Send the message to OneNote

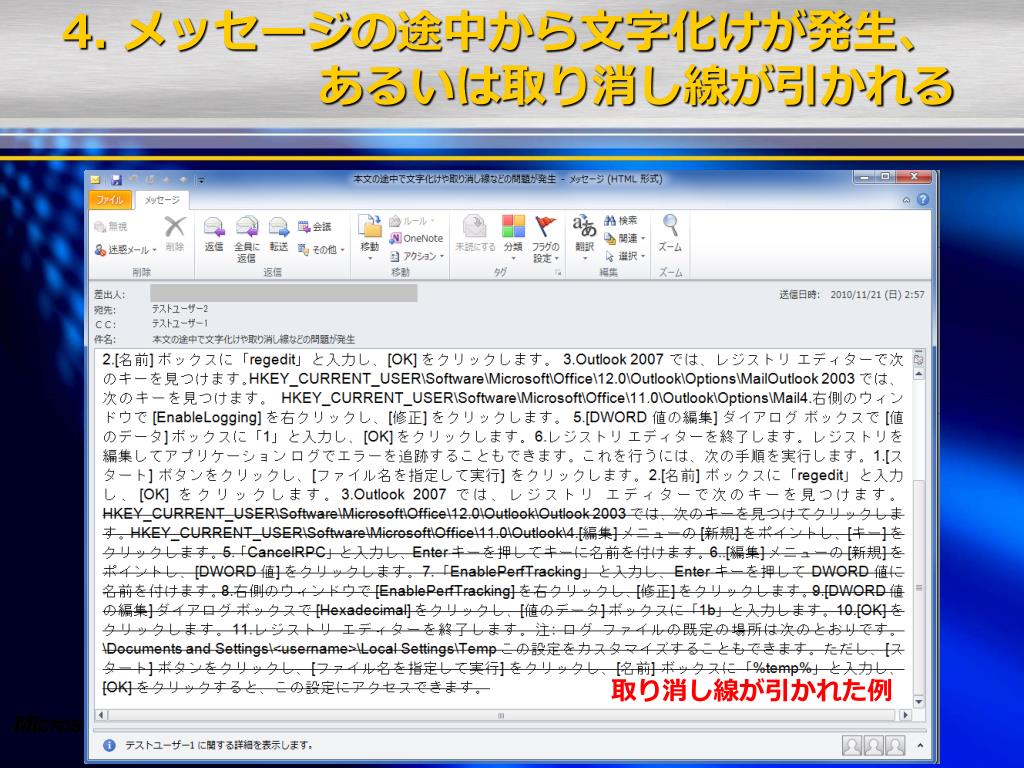[x=416, y=238]
